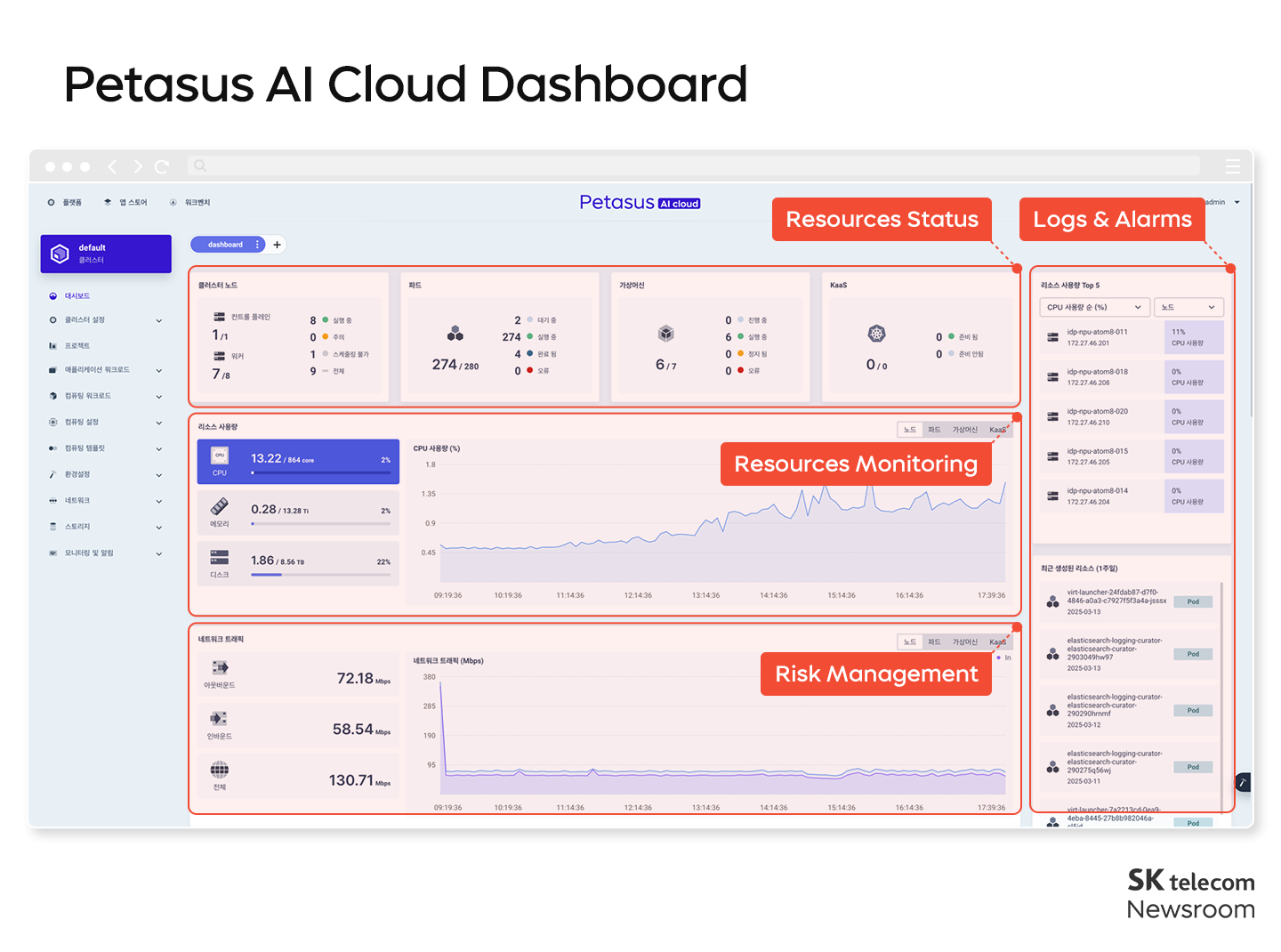Image resolution: width=1281 pixels, height=952 pixels.
Task: Expand the 클러스터 설정 sidebar menu
Action: point(159,320)
